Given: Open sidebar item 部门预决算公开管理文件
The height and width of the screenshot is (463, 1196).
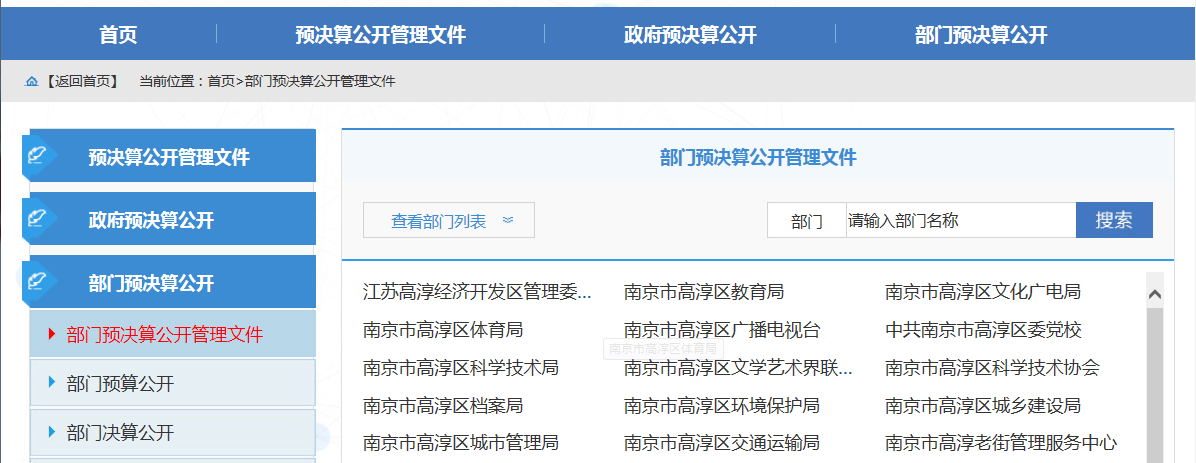Looking at the screenshot, I should 172,333.
